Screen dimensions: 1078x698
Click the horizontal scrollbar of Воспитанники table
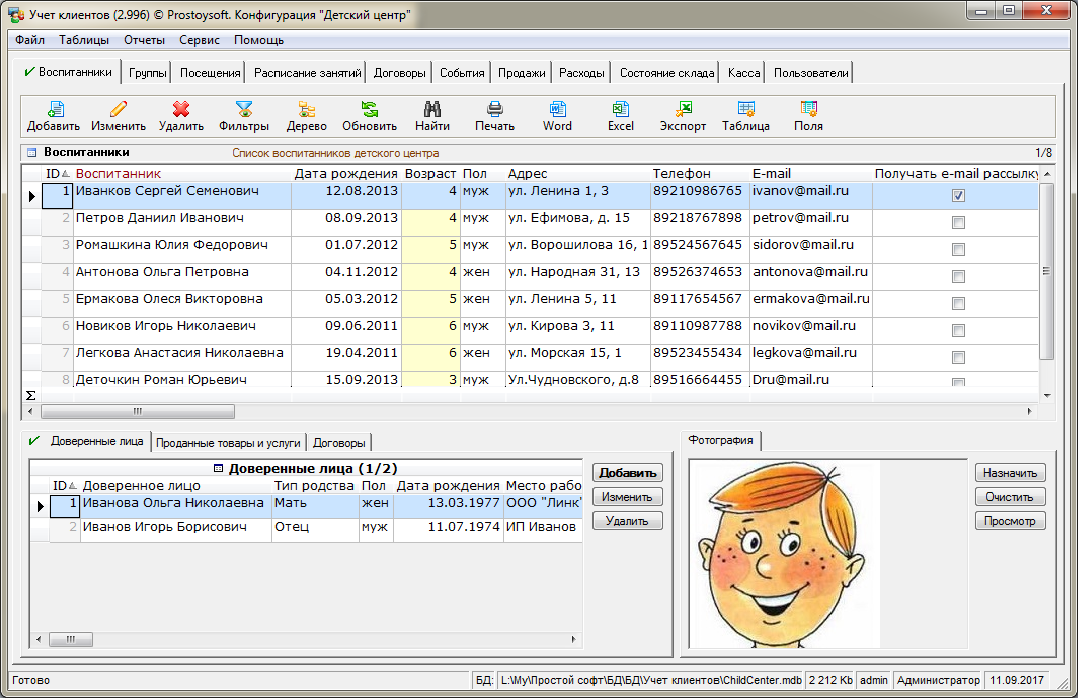pyautogui.click(x=138, y=411)
